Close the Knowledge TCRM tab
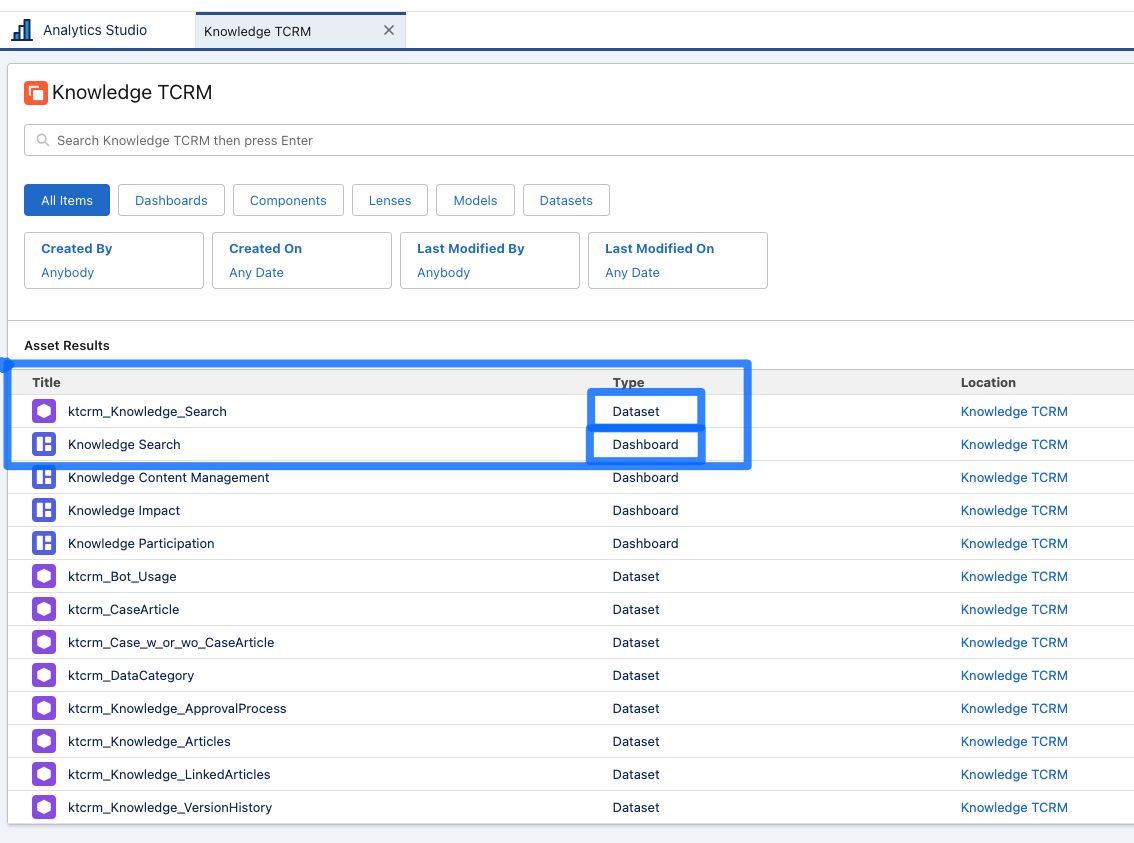 [389, 30]
